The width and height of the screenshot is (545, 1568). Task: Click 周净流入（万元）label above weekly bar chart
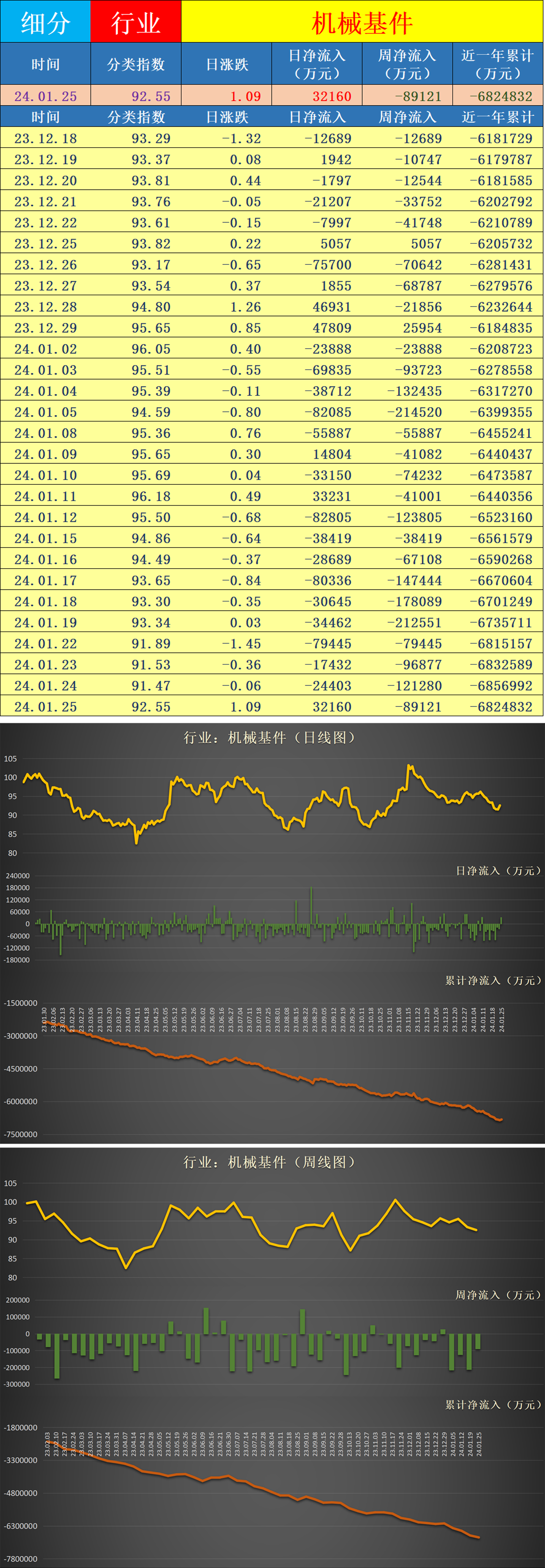tap(498, 1295)
